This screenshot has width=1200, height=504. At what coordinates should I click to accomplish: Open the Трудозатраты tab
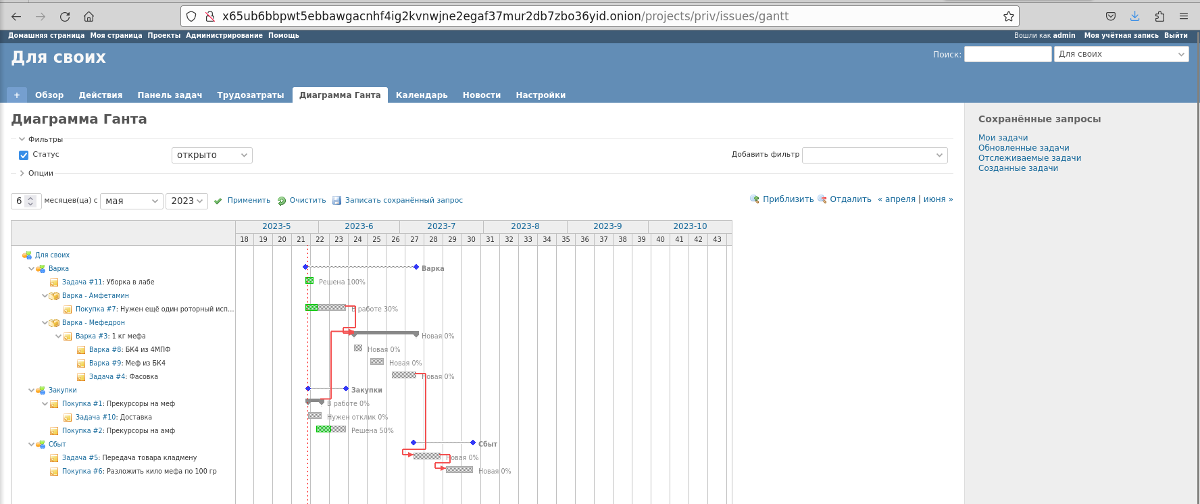click(x=250, y=95)
